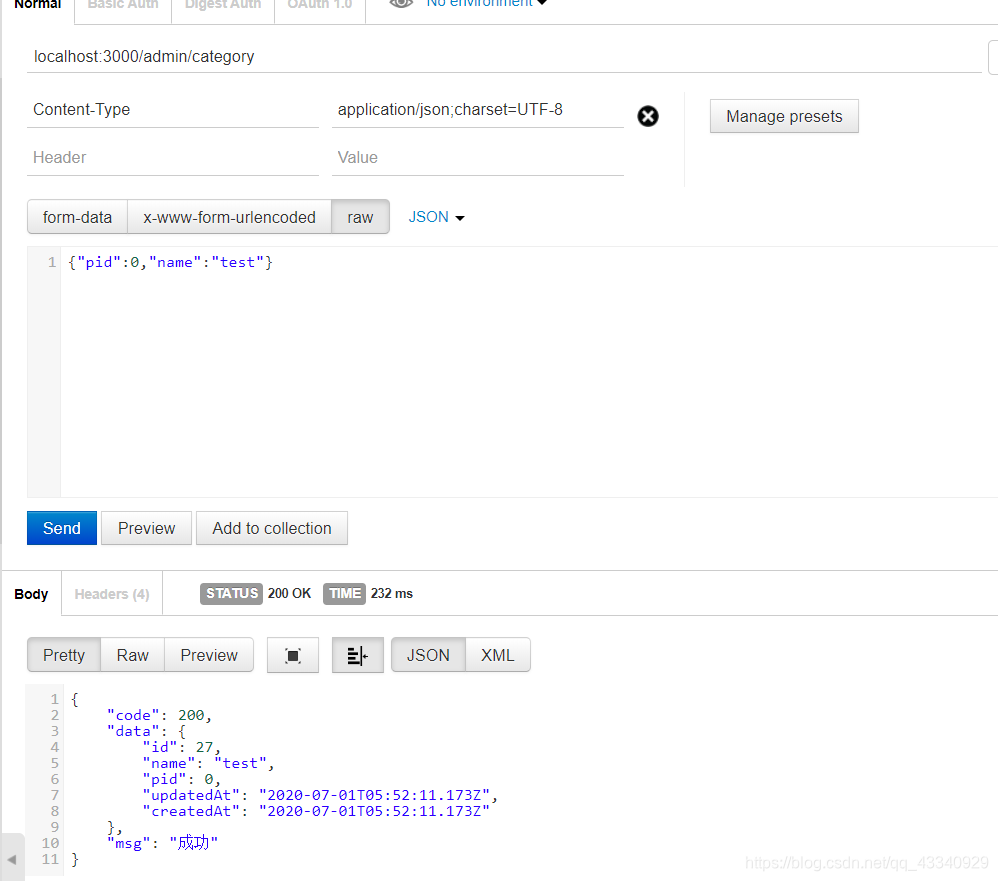
Task: Switch to the Basic Auth tab
Action: click(x=122, y=6)
